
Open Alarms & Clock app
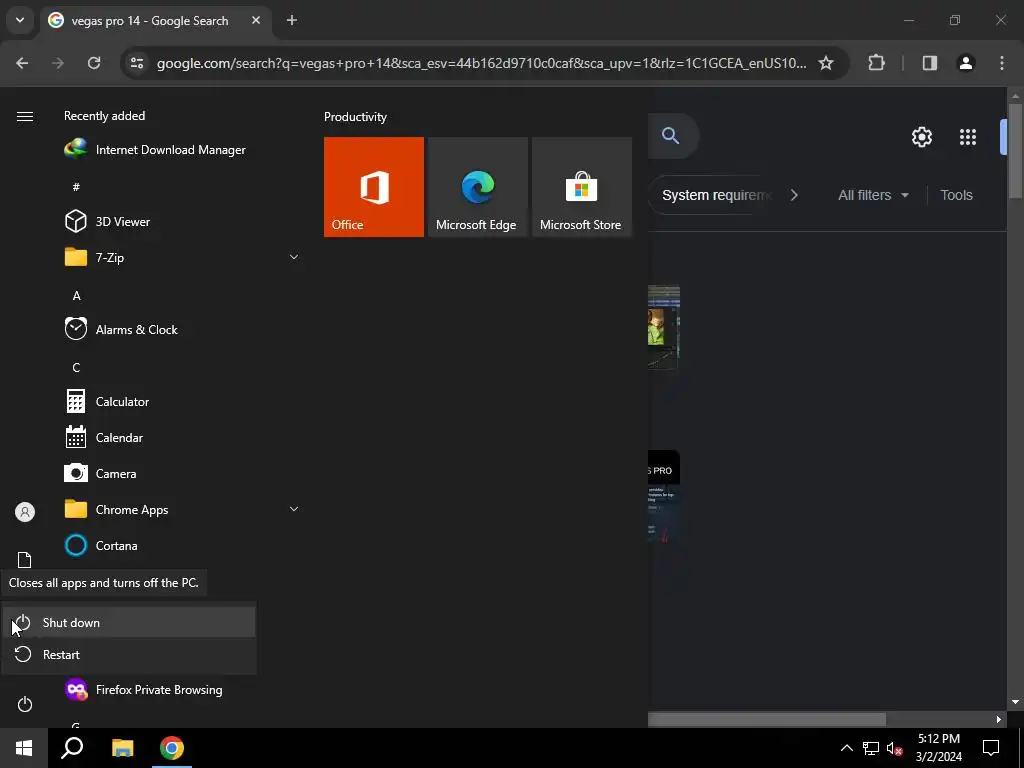pos(121,330)
